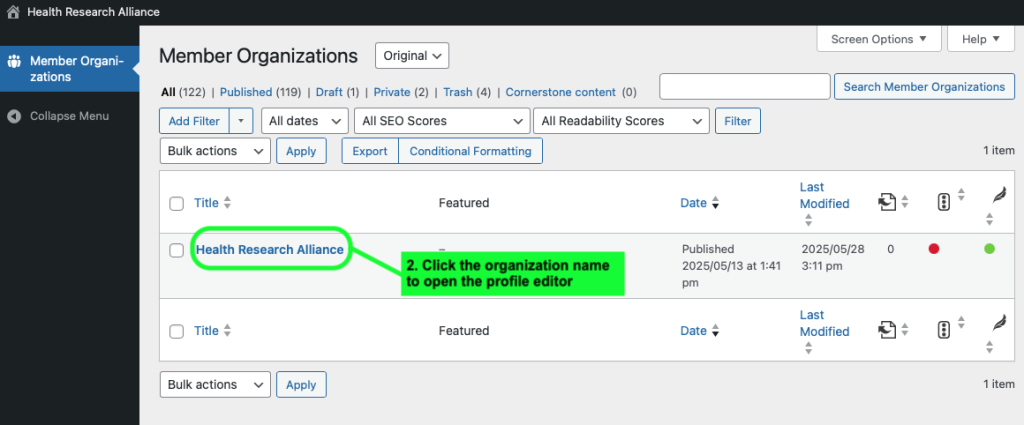Click the footer links-count icon column
Image resolution: width=1024 pixels, height=425 pixels.
[x=886, y=331]
